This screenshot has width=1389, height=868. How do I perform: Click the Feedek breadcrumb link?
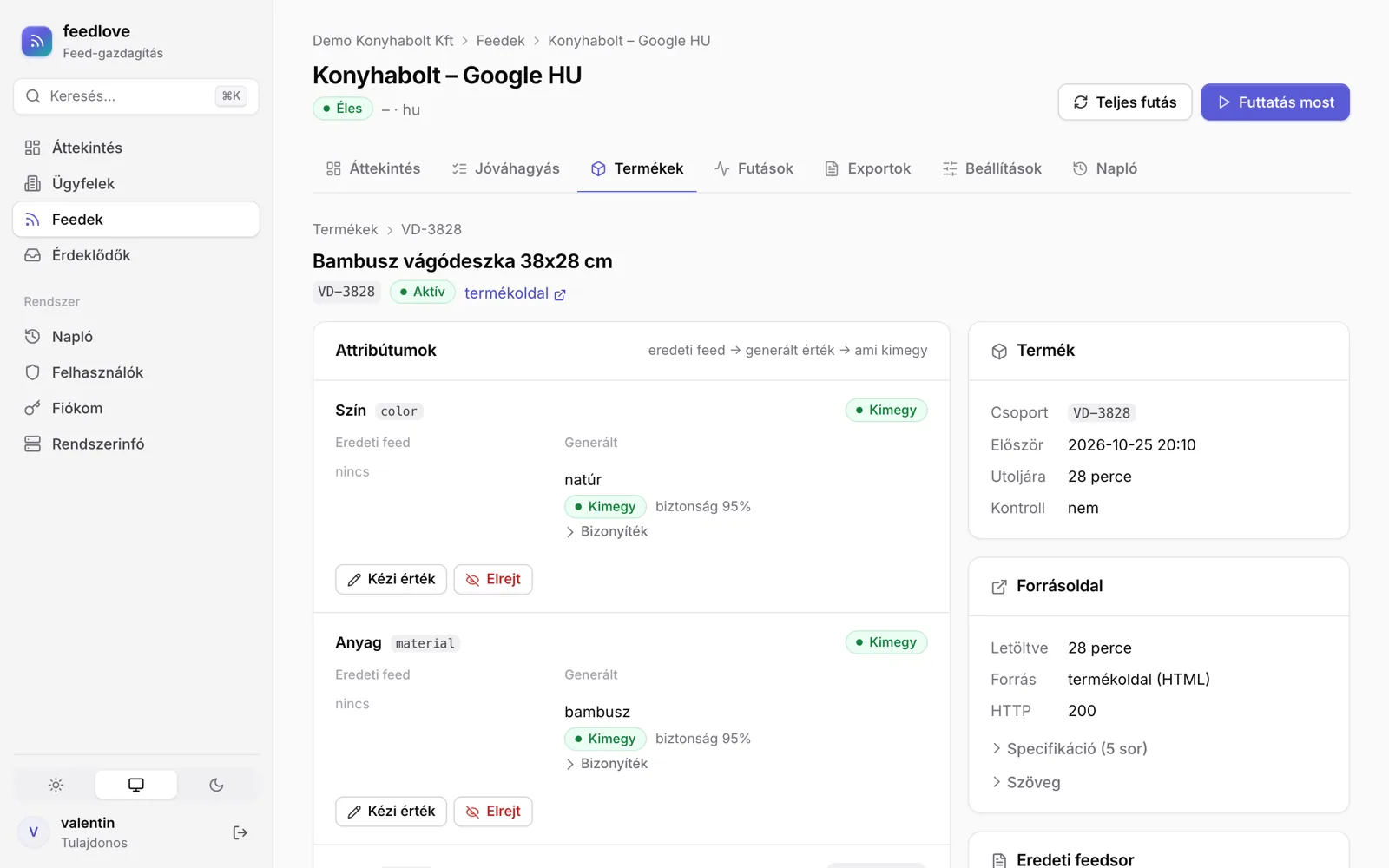click(x=501, y=41)
